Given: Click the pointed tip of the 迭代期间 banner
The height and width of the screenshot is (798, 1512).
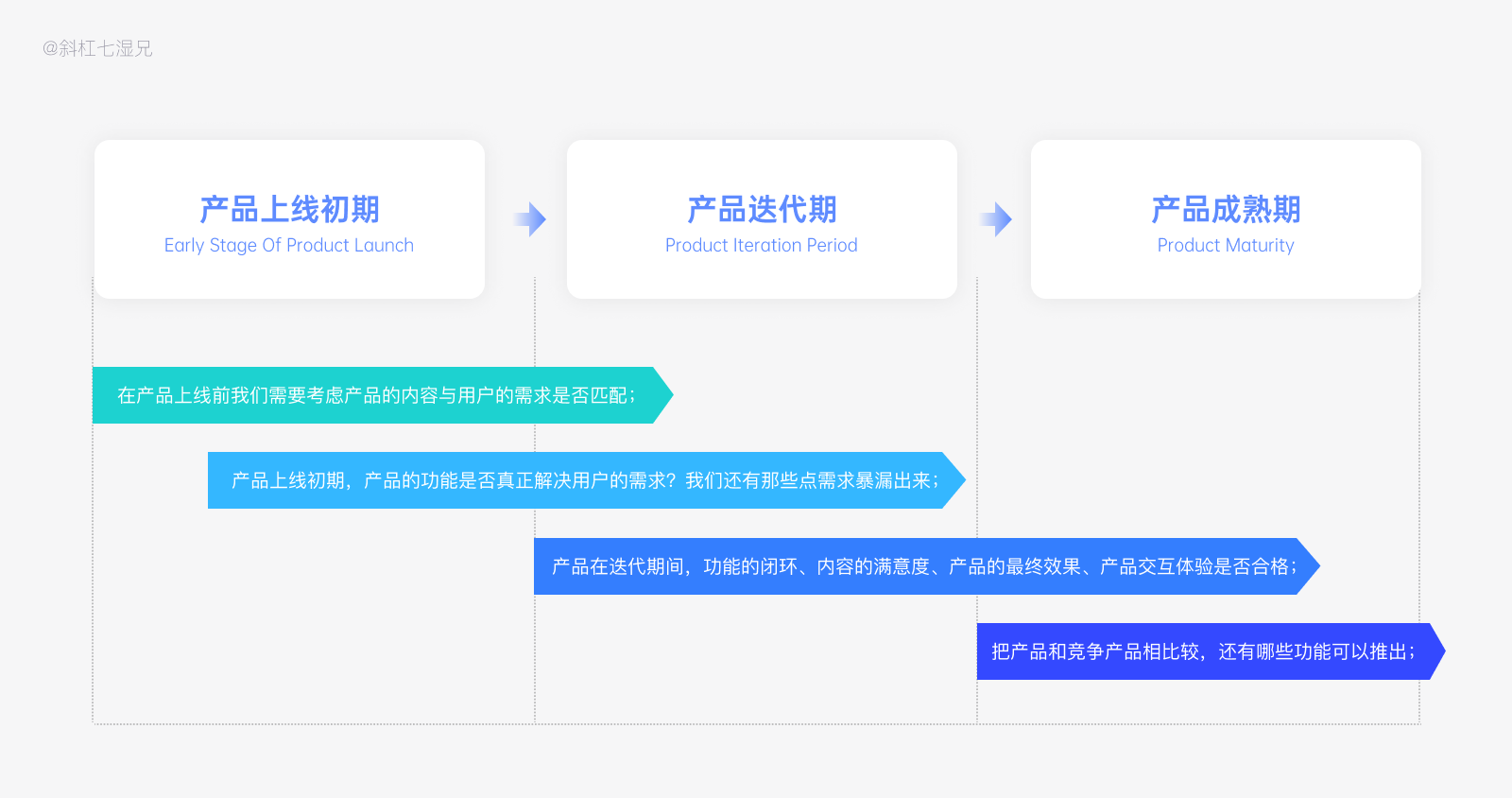Looking at the screenshot, I should point(1310,566).
